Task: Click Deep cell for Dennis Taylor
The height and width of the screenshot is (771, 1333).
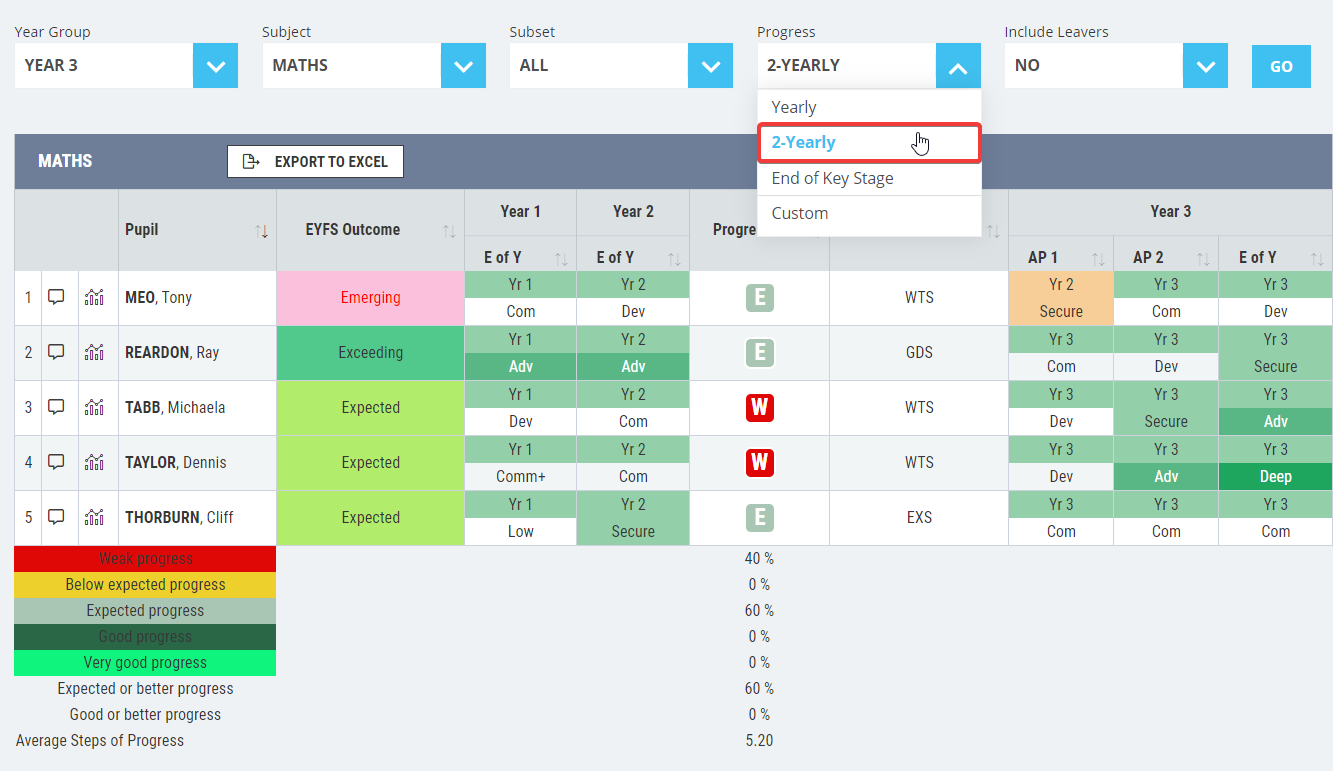Action: 1275,477
